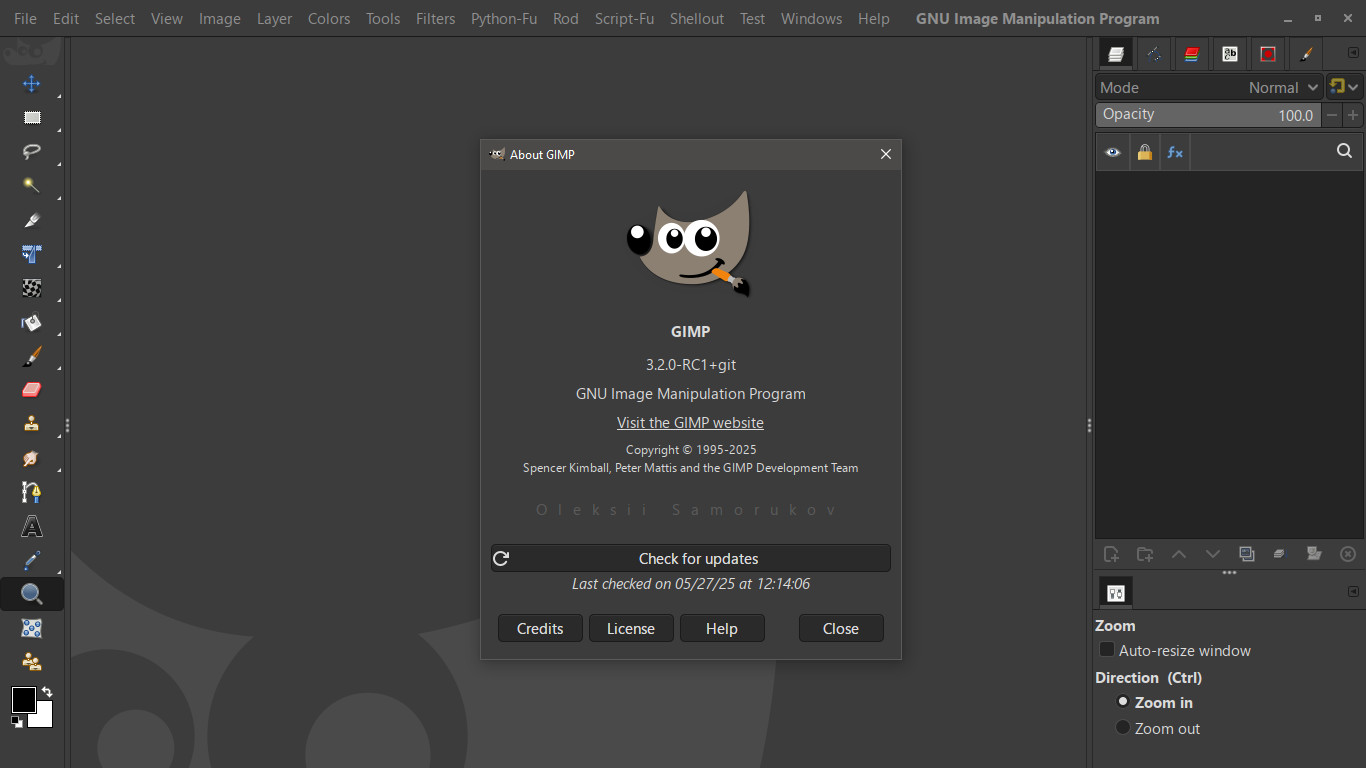
Task: Click the layer search magnifier icon
Action: 1344,151
